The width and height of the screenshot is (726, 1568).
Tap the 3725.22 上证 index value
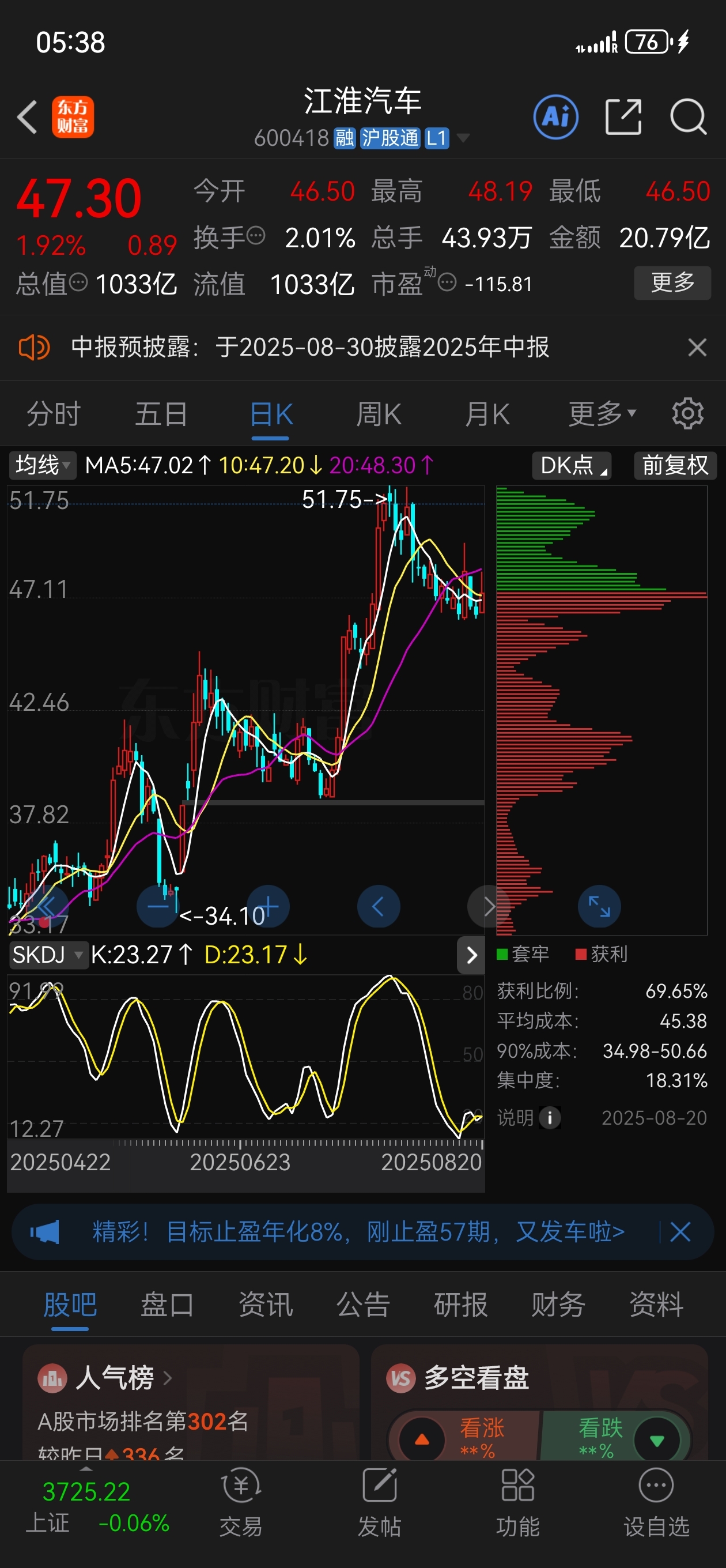pos(86,1492)
